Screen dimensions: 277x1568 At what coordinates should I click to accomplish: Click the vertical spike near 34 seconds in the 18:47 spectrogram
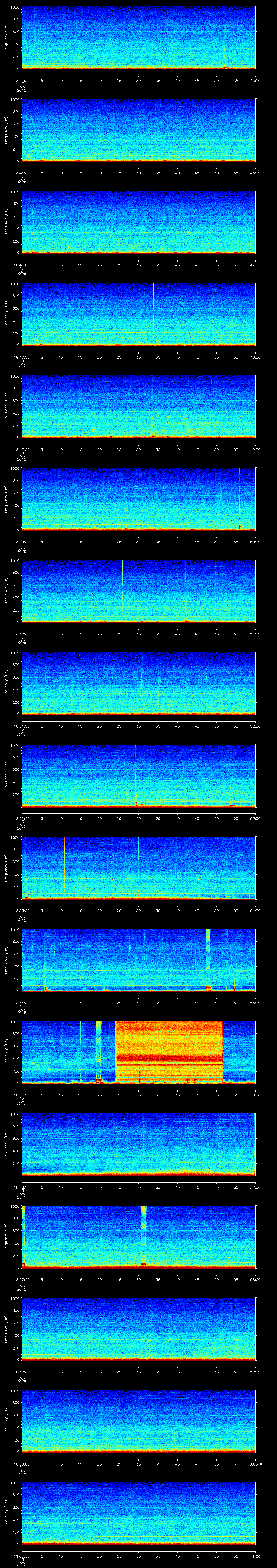click(153, 313)
